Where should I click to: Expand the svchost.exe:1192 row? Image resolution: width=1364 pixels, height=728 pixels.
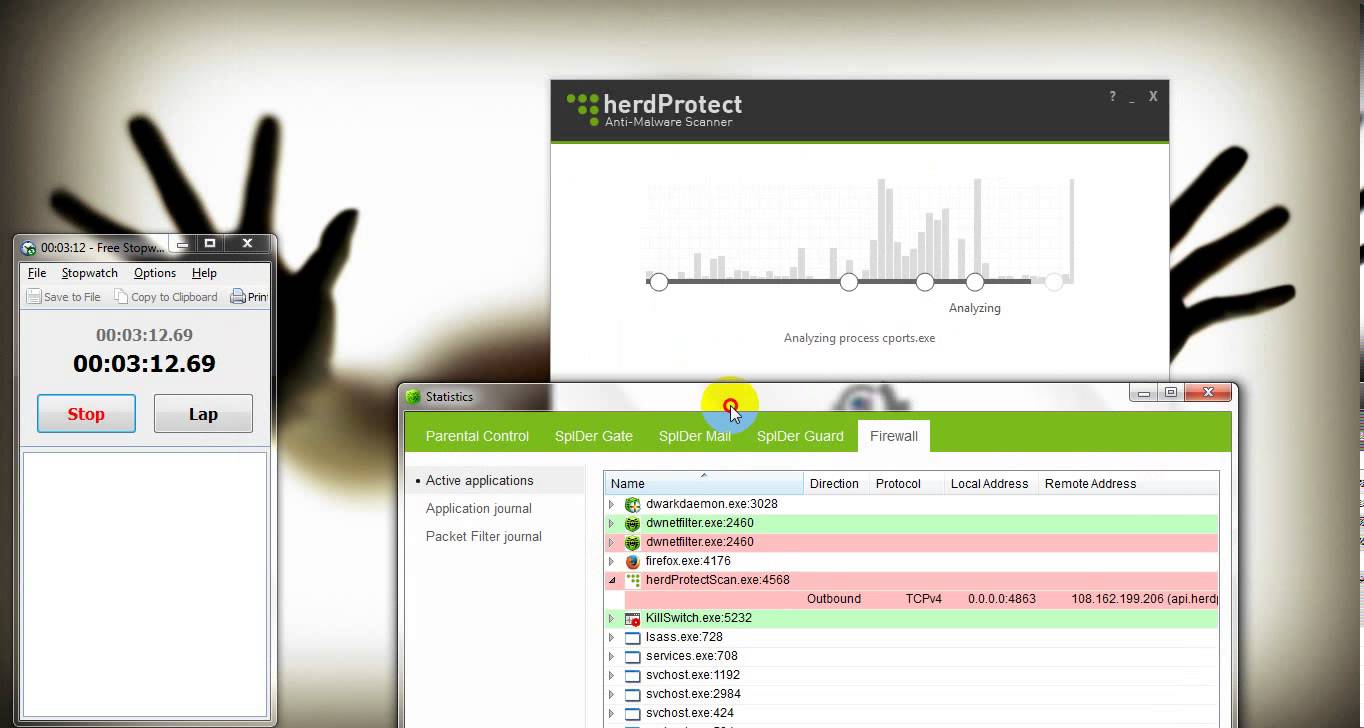(611, 675)
